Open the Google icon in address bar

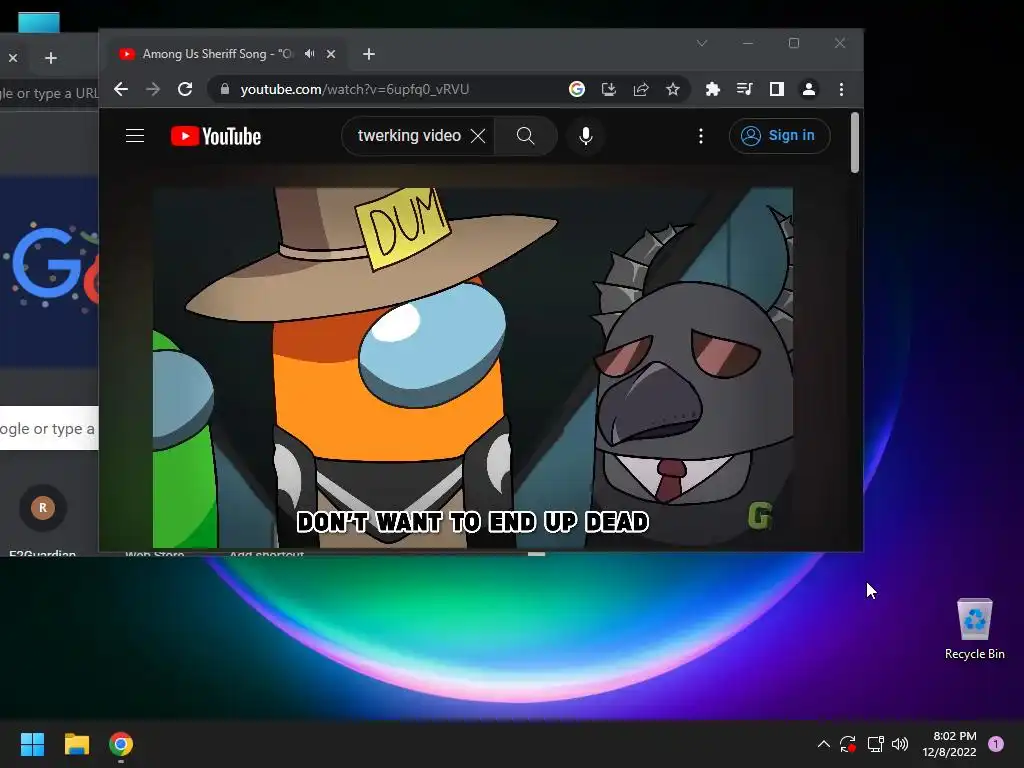coord(577,89)
